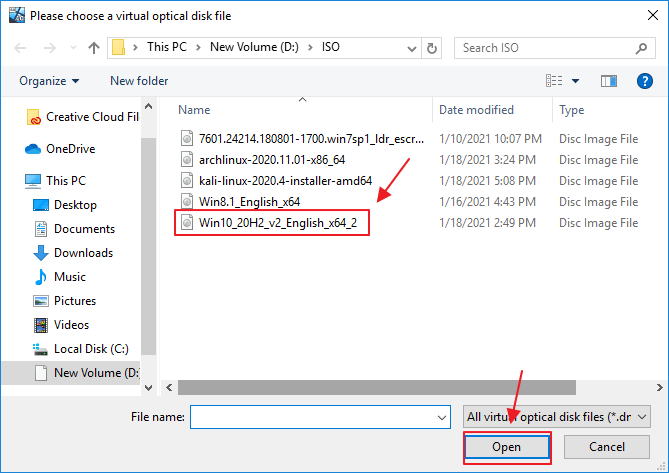Click the Local Disk (C:) drive icon
Screen dimensions: 669x473
pos(40,349)
